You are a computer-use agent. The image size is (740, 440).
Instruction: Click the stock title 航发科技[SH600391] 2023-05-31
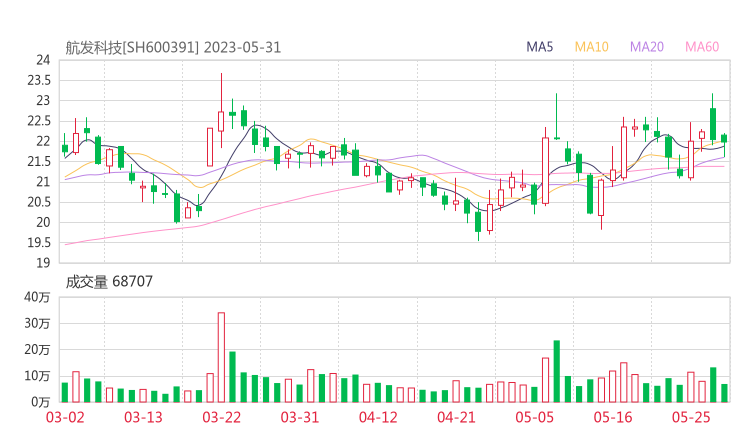pos(173,48)
